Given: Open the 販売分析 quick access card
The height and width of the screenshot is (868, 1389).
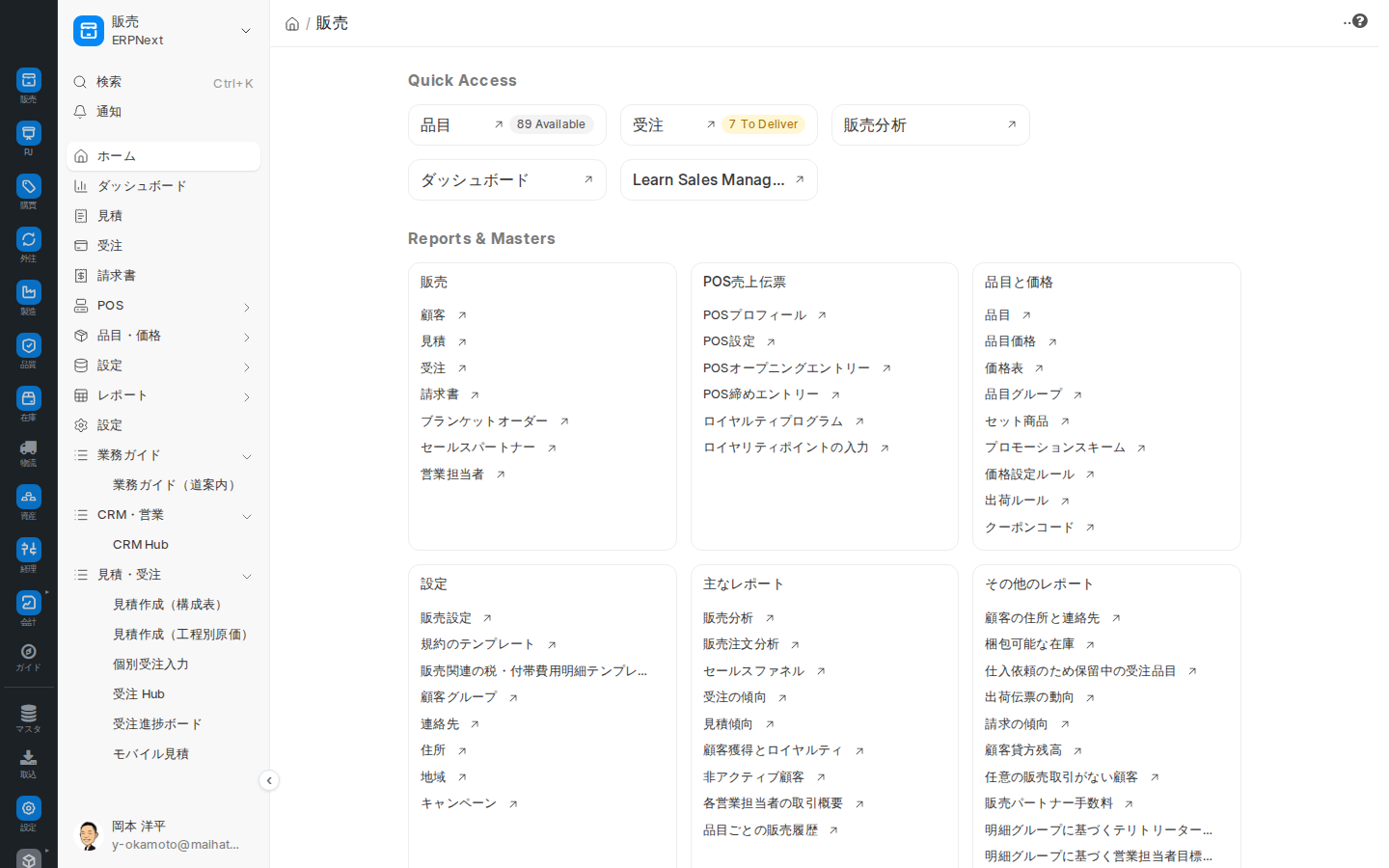Looking at the screenshot, I should pyautogui.click(x=930, y=124).
